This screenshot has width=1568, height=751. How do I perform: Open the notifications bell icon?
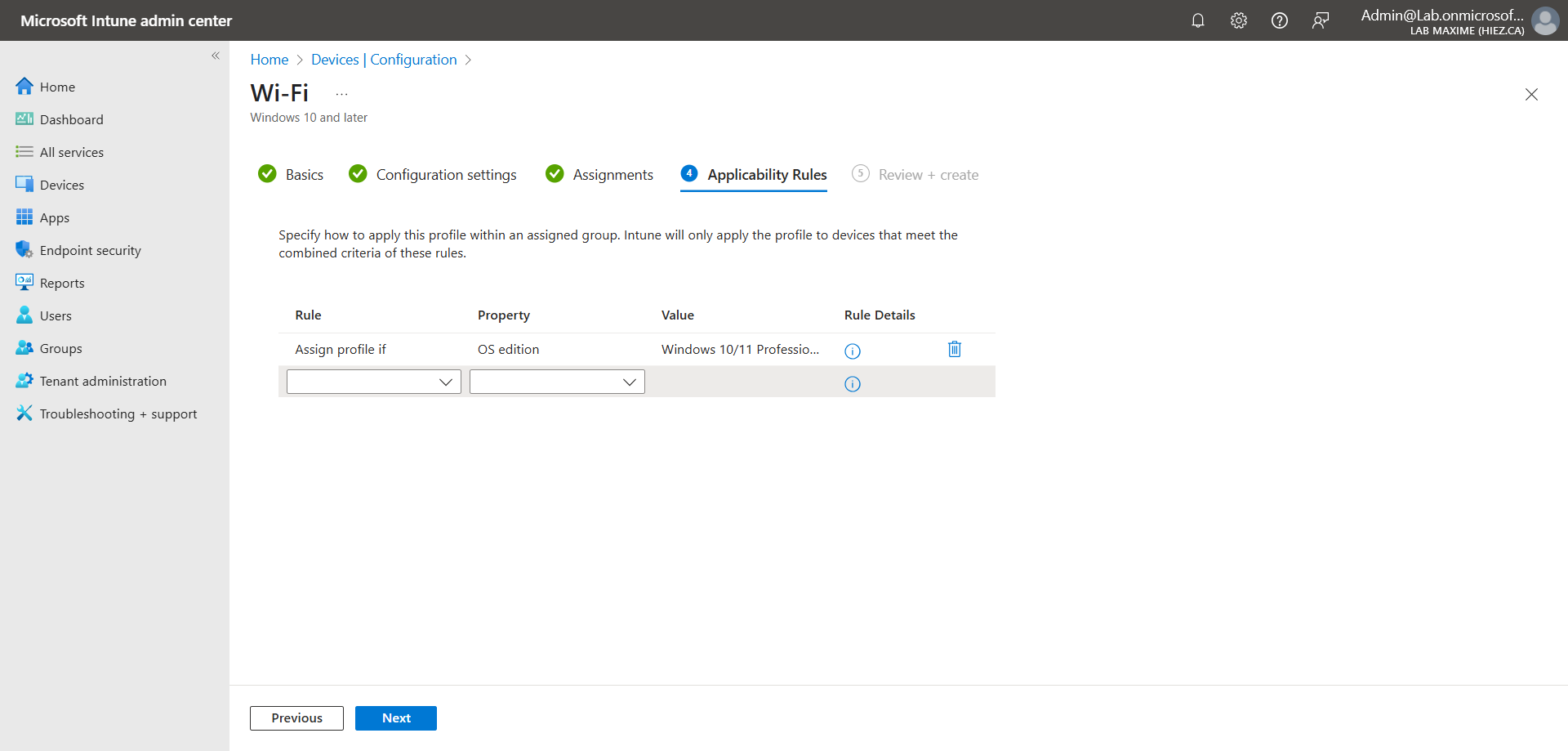click(1197, 20)
